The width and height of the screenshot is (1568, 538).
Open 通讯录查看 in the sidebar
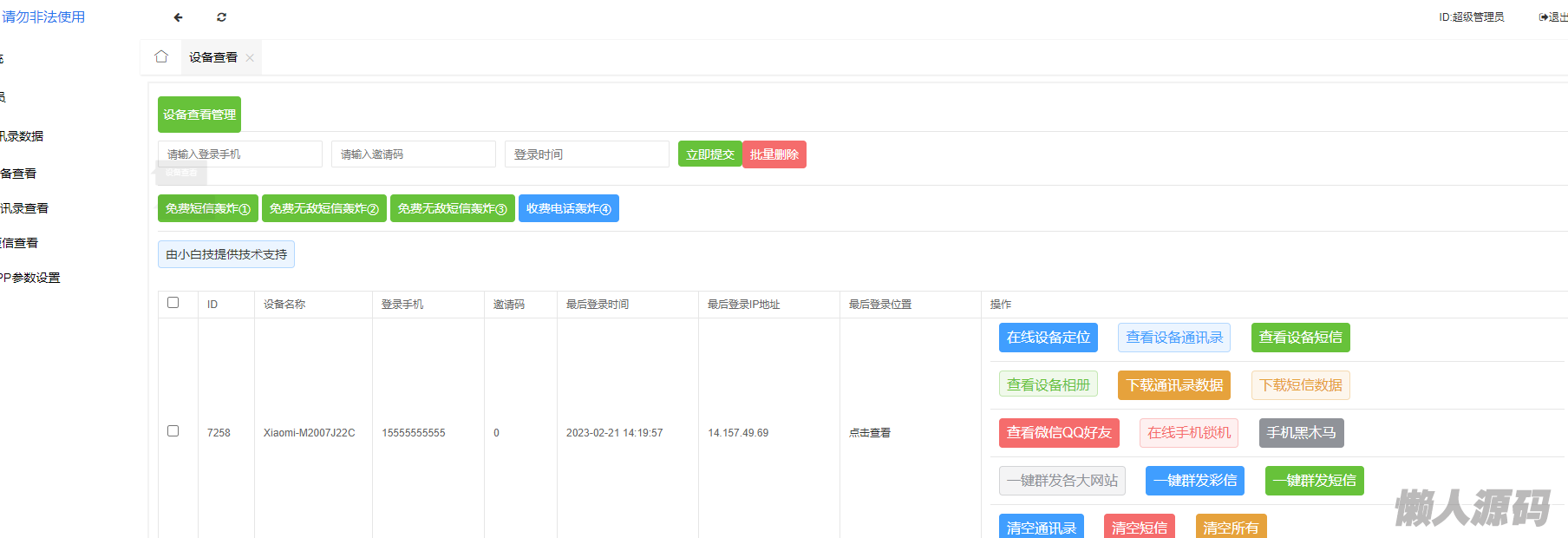[24, 208]
